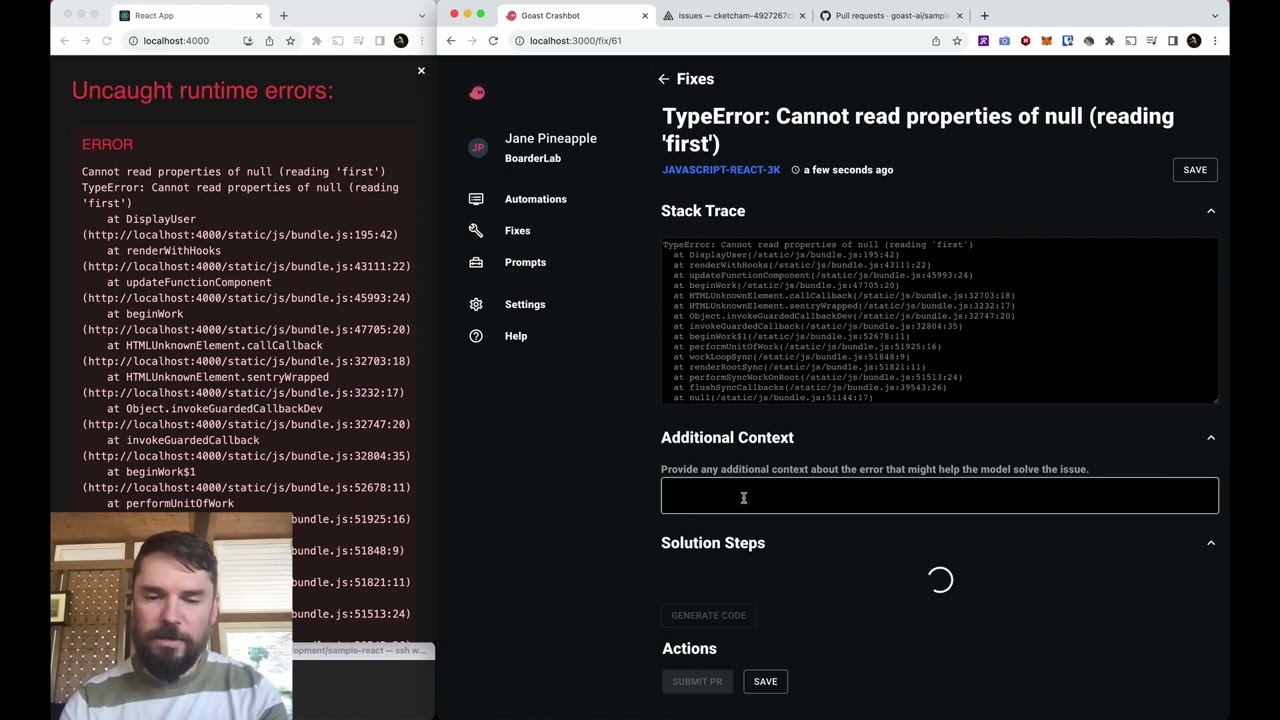
Task: Open the tab search chevron in React App window
Action: [420, 16]
